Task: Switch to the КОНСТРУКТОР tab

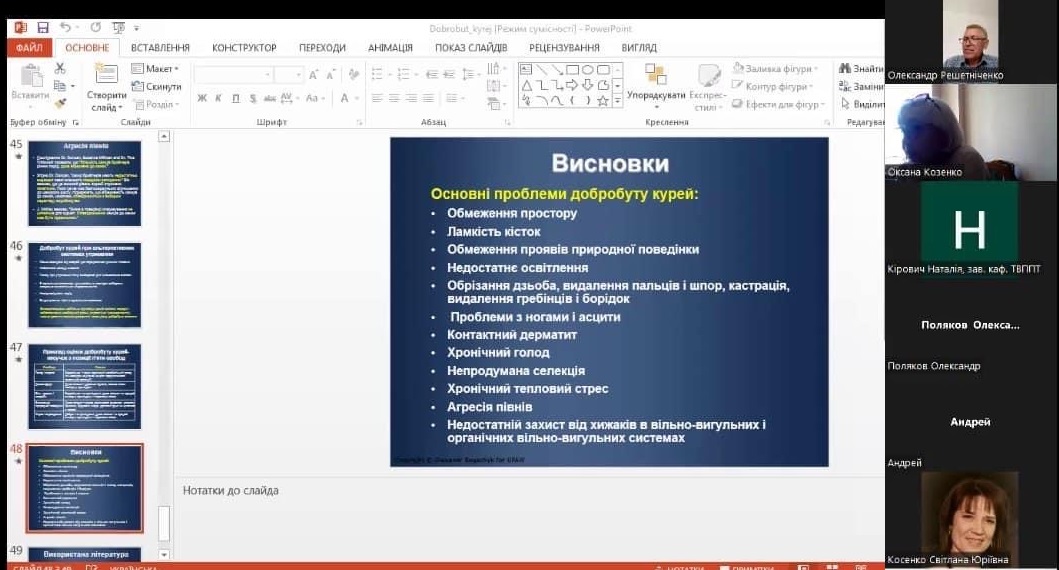Action: point(244,47)
